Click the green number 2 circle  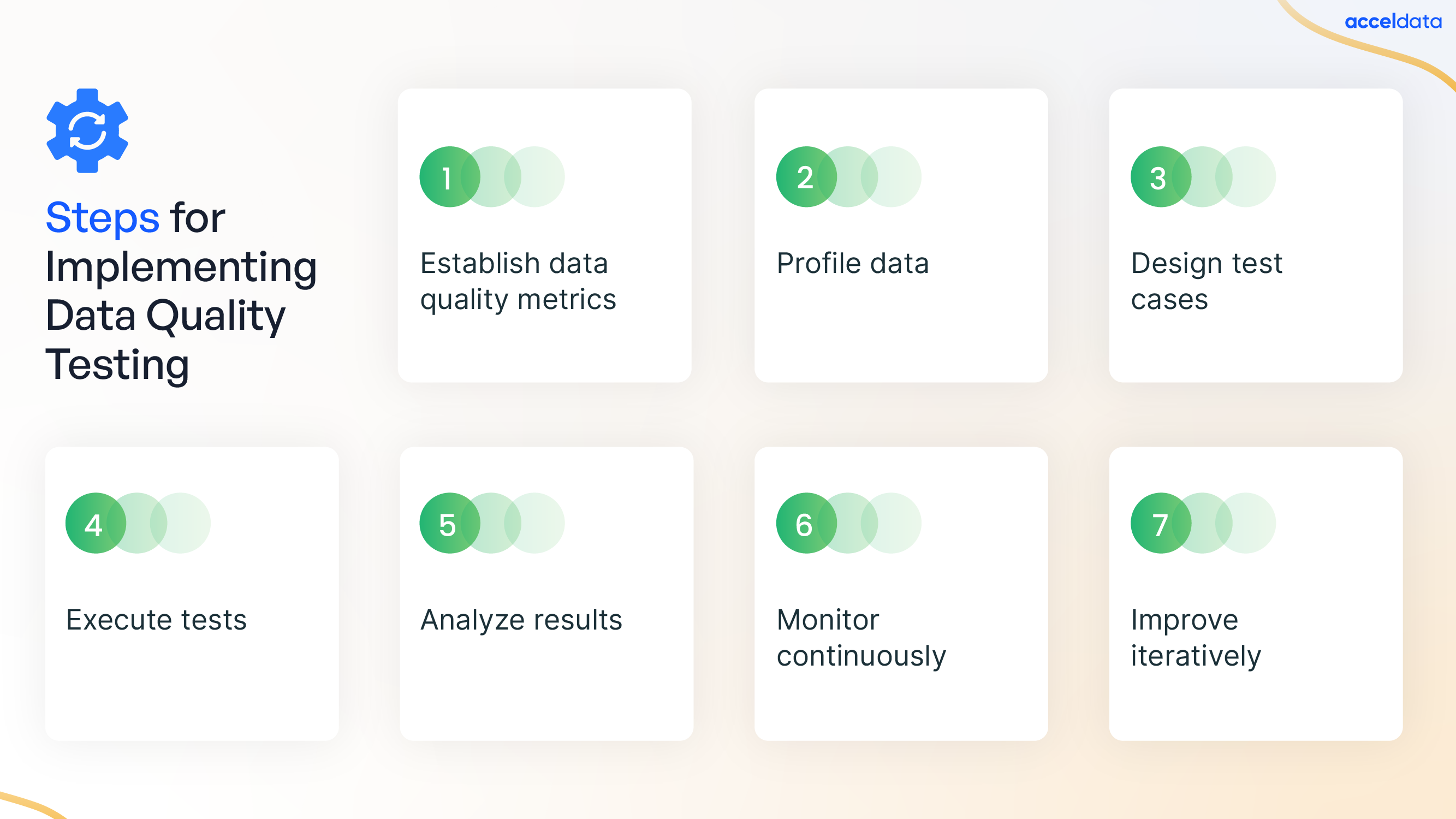point(806,177)
